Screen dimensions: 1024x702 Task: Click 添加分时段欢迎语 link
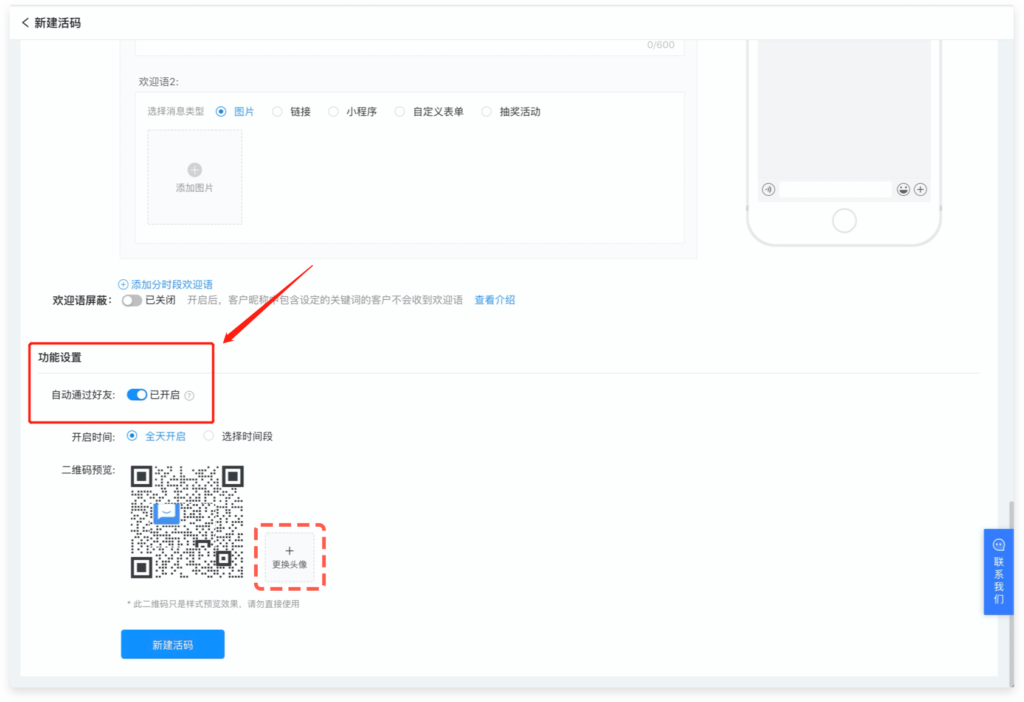coord(172,285)
